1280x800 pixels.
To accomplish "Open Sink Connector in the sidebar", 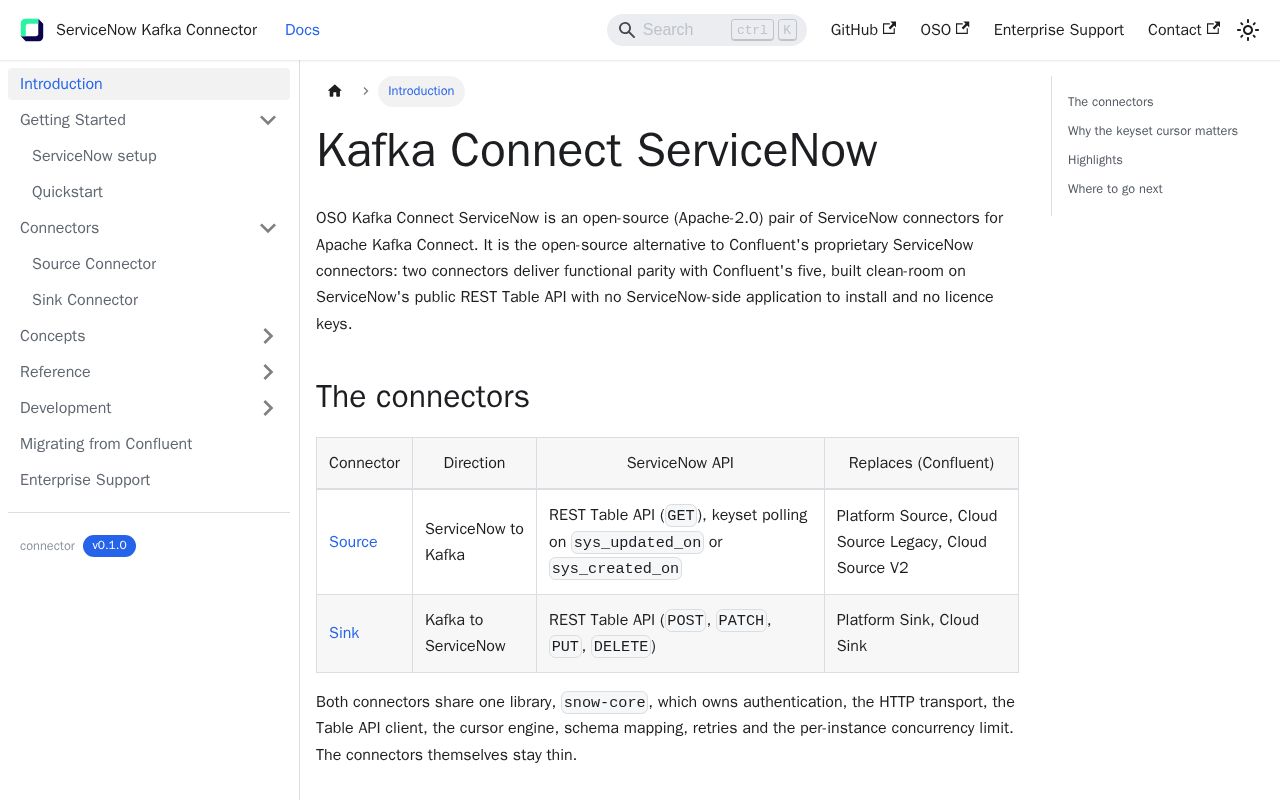I will 155,300.
